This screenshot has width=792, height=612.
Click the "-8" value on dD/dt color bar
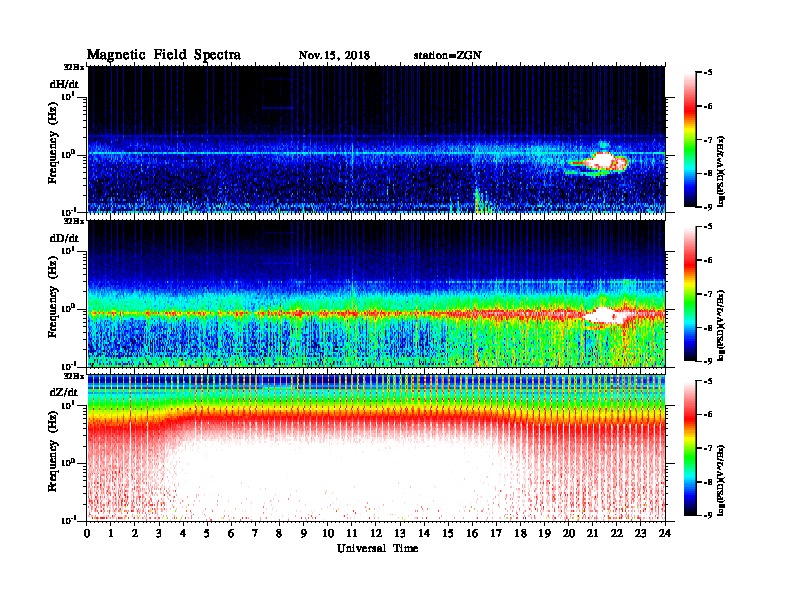pos(708,327)
